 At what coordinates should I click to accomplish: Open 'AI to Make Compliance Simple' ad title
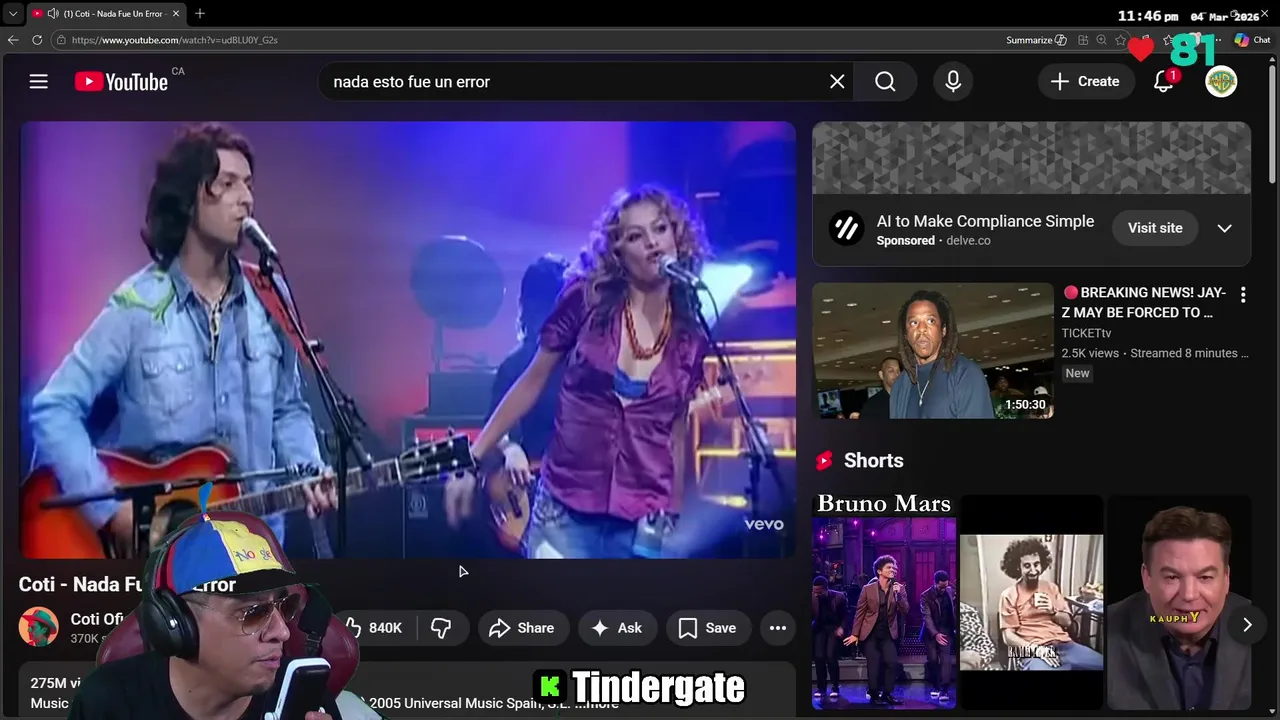tap(985, 221)
